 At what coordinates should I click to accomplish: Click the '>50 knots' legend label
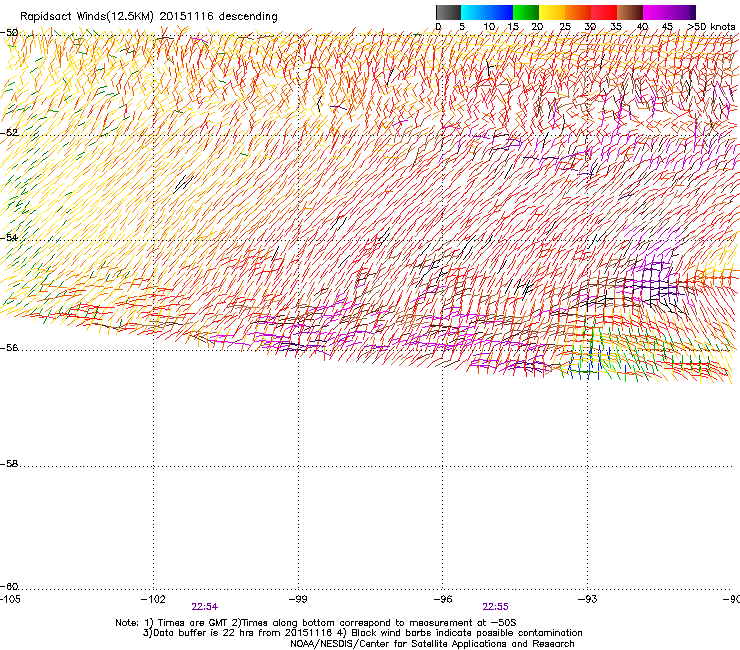(711, 27)
